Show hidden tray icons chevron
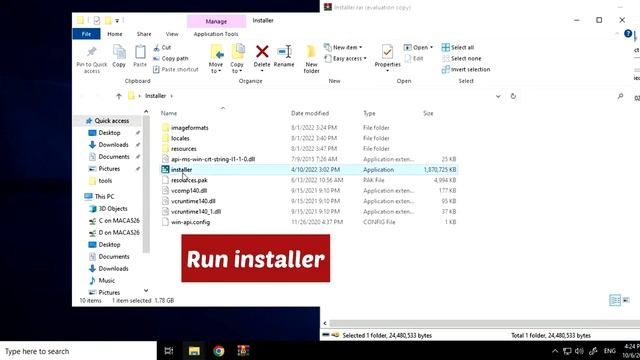The height and width of the screenshot is (360, 640). (x=555, y=351)
